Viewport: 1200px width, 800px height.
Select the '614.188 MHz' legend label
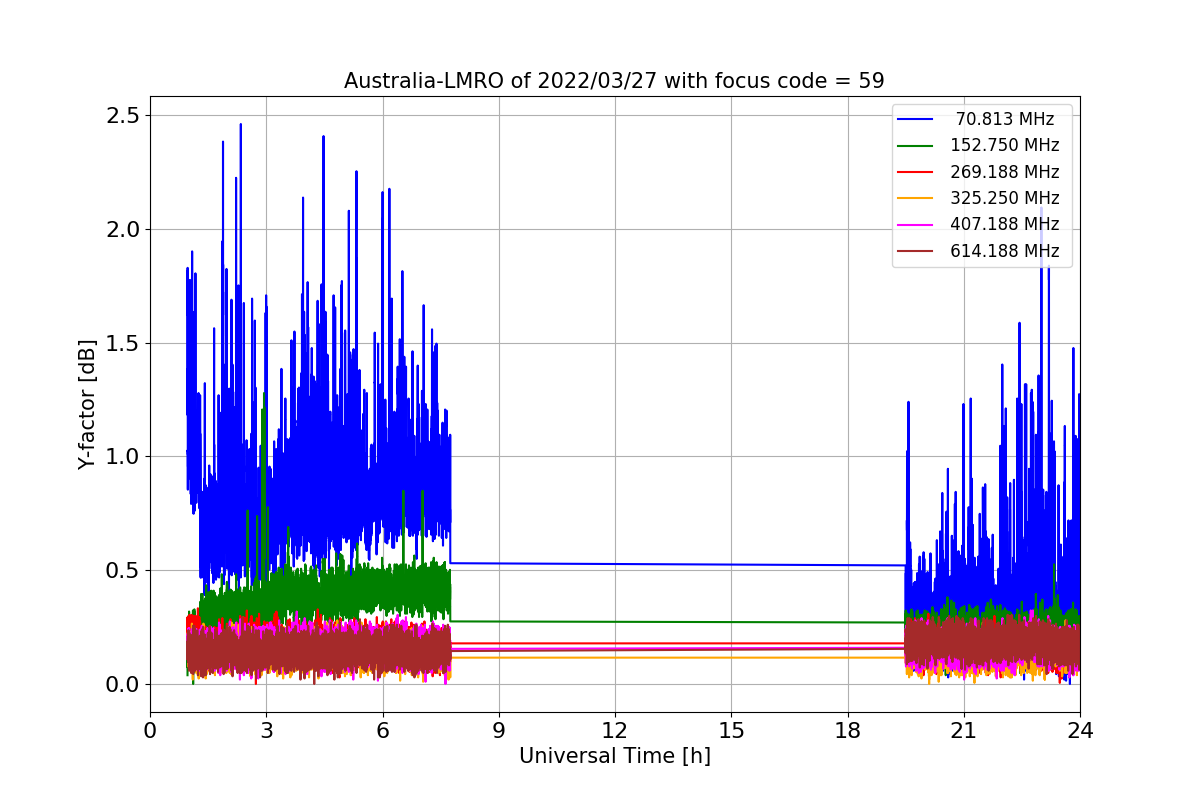pyautogui.click(x=1005, y=251)
